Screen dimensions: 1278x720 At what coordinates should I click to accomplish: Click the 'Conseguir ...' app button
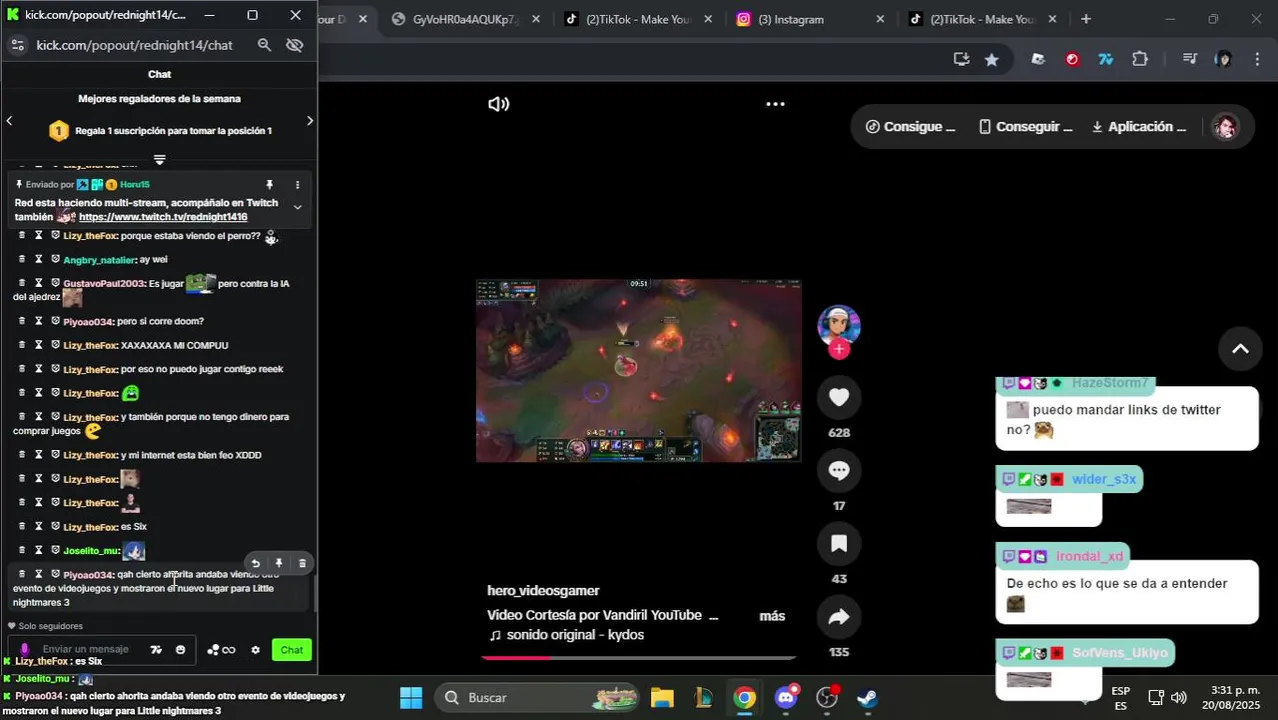[1025, 127]
